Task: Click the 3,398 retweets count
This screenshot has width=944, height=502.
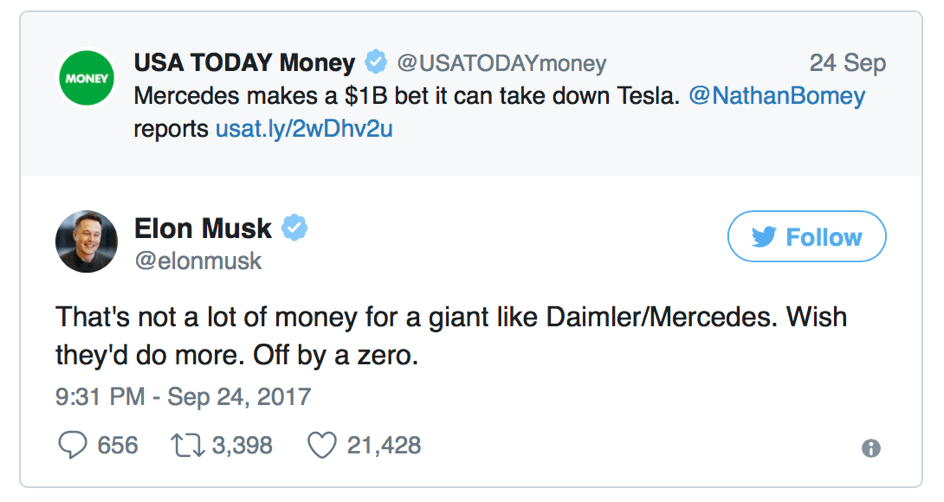Action: click(x=243, y=445)
